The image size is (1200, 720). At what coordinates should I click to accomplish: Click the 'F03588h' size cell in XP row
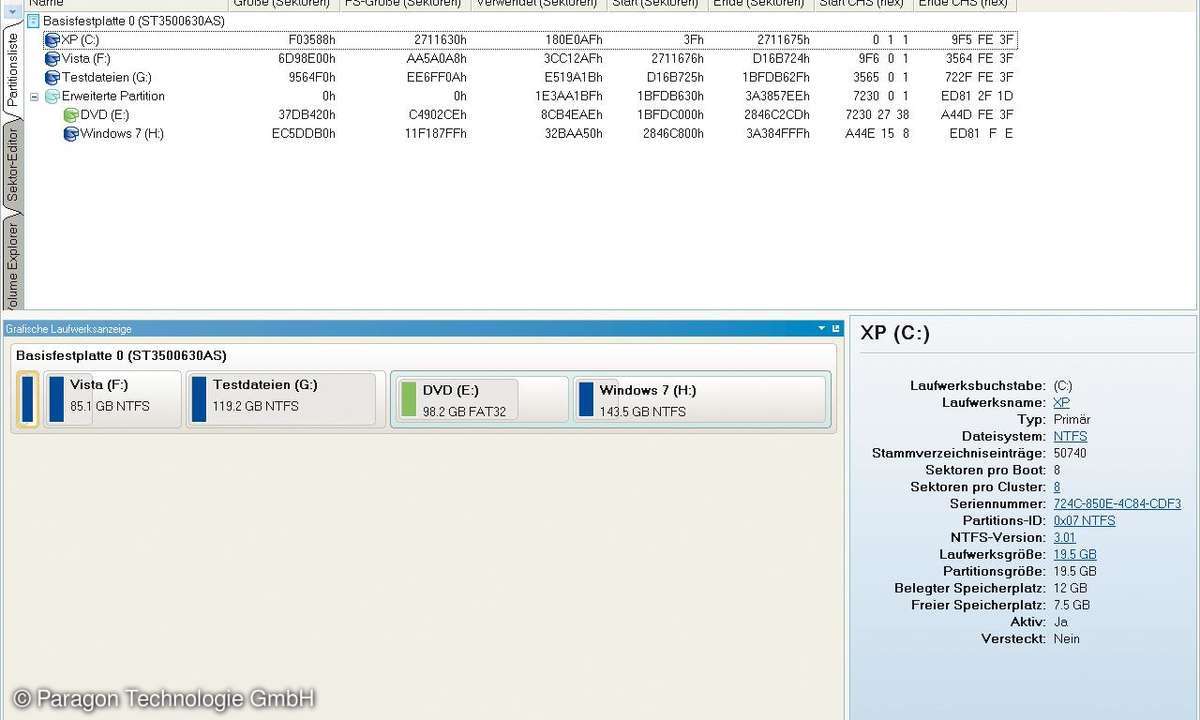(312, 40)
